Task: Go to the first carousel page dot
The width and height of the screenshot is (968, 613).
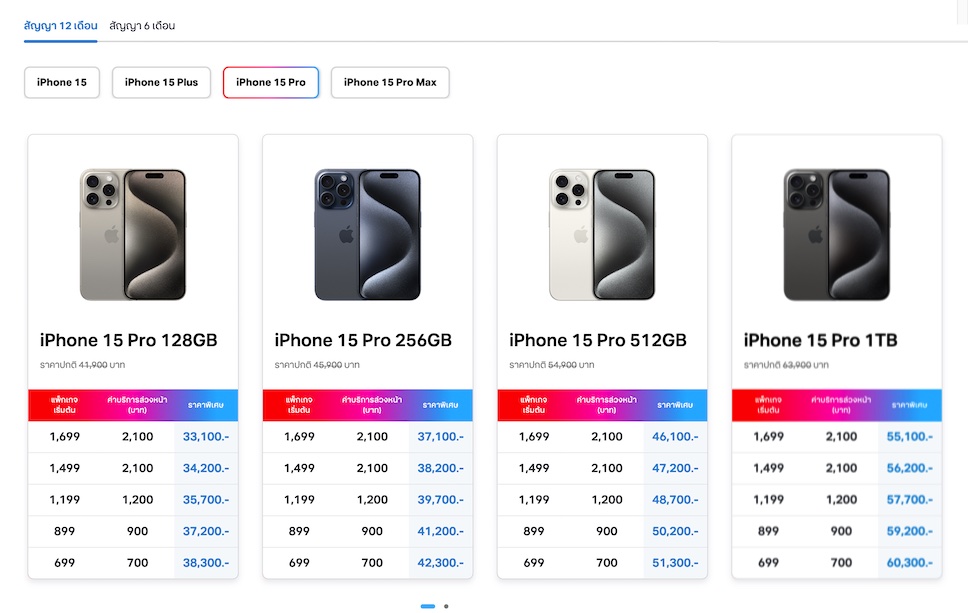Action: [428, 606]
